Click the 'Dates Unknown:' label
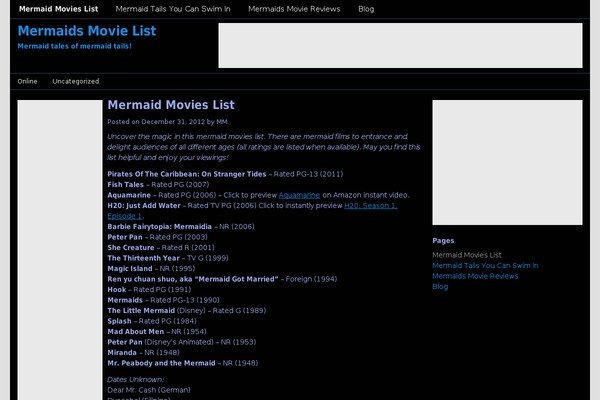 tap(135, 379)
